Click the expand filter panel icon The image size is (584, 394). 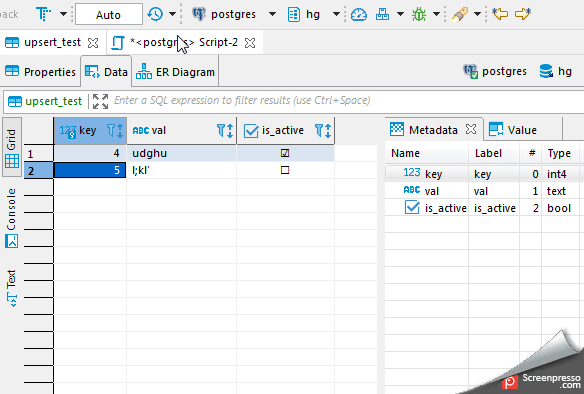click(100, 101)
